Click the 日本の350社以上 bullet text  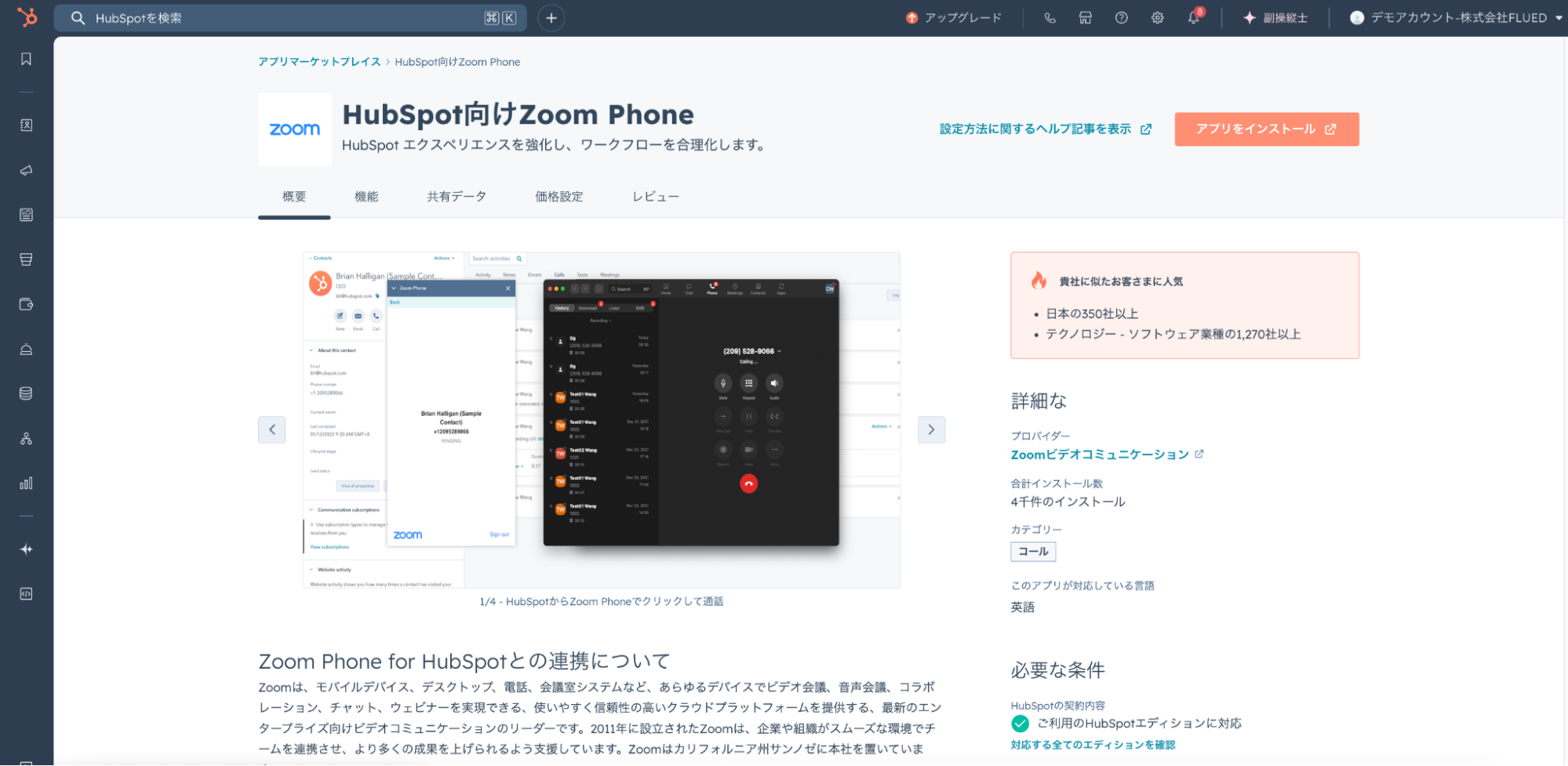tap(1092, 314)
